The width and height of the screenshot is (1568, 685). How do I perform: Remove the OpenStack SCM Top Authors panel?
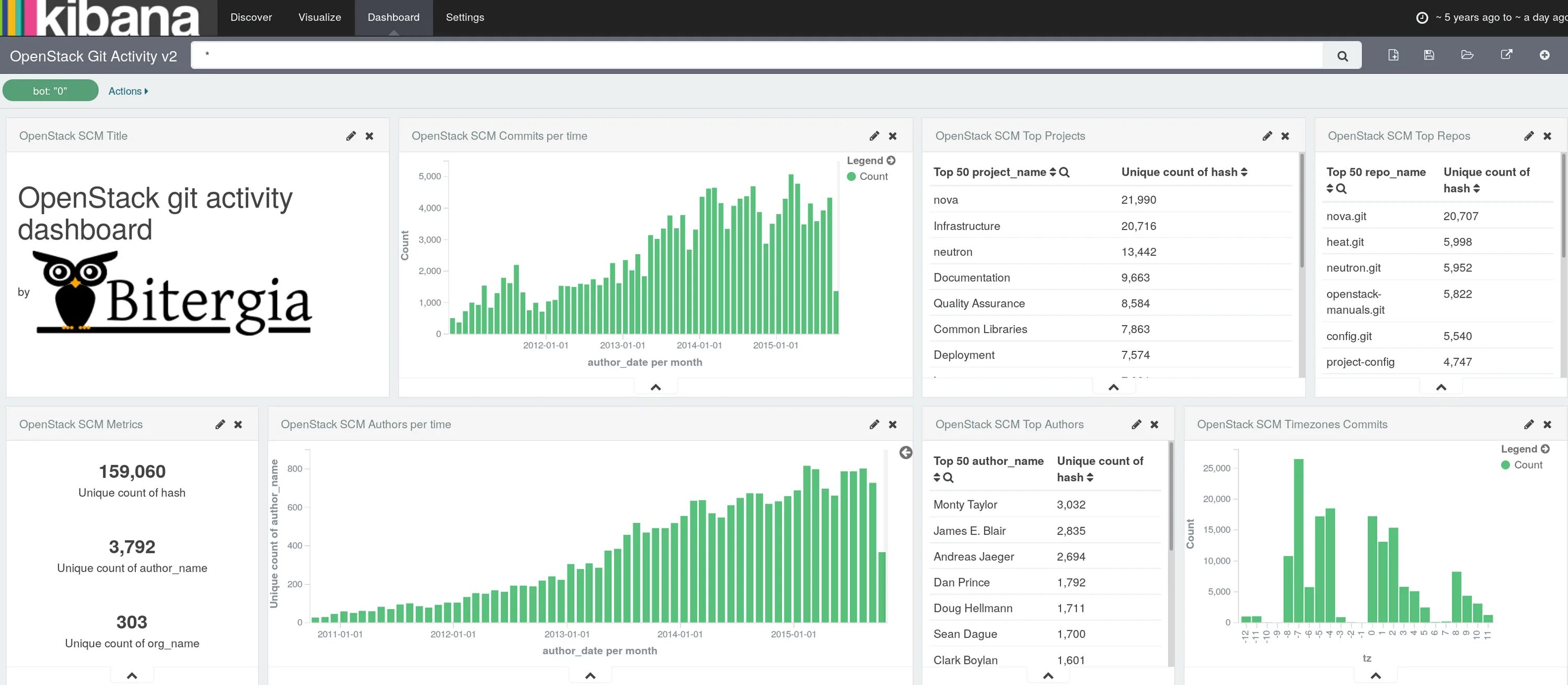[1154, 425]
